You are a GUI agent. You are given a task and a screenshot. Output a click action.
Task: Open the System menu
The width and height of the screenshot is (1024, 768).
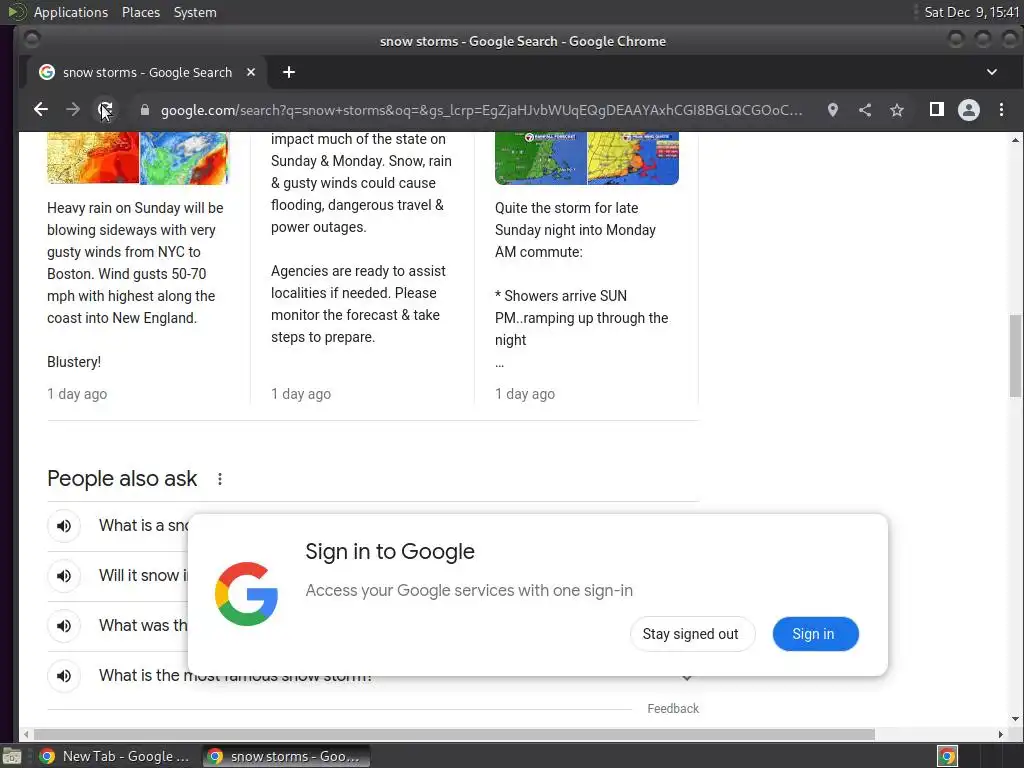(x=195, y=12)
